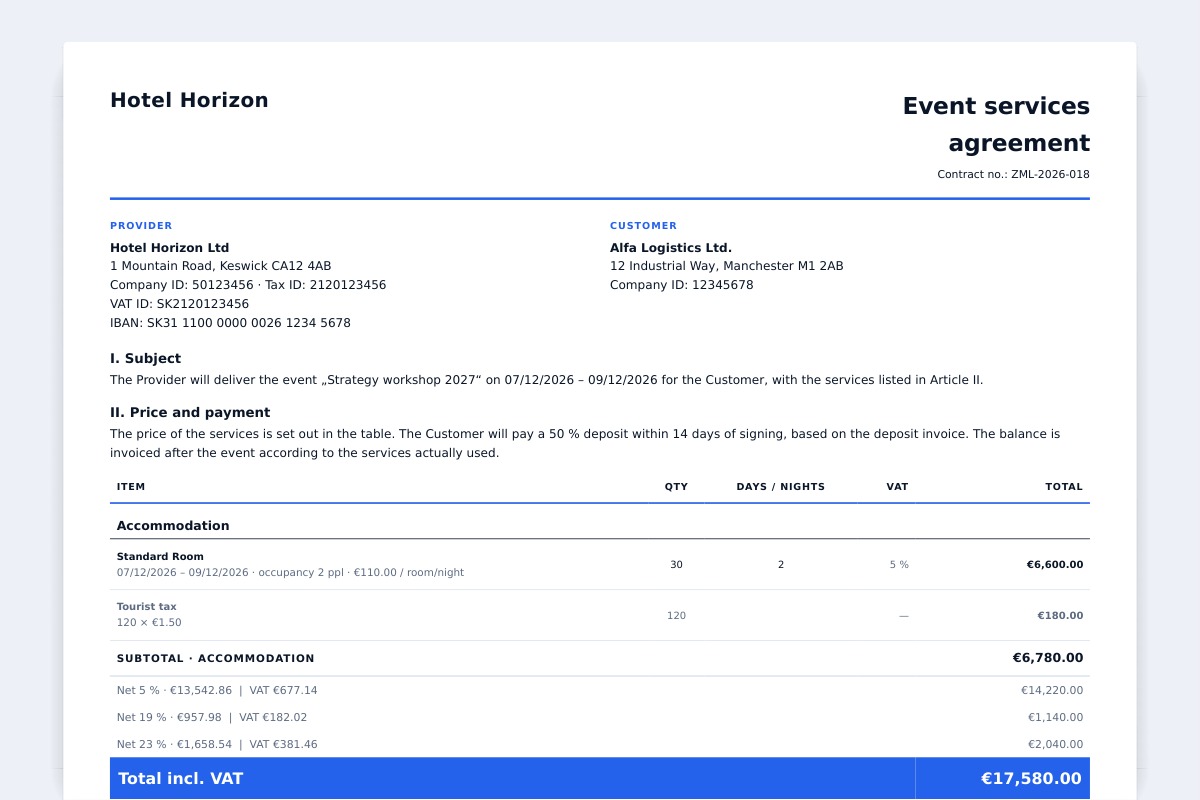Click Standard Room quantity 30
Viewport: 1200px width, 800px height.
[x=676, y=565]
